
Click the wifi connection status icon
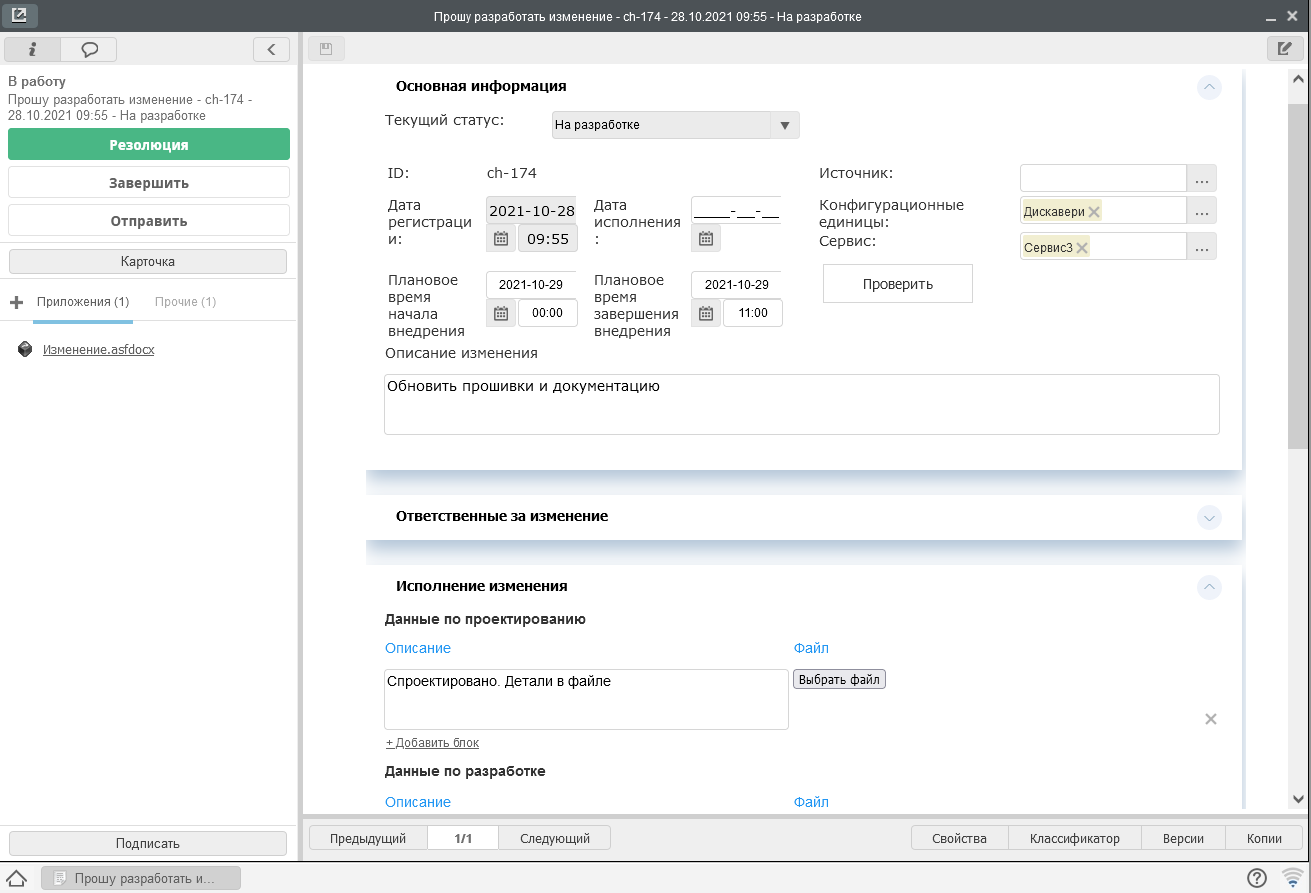[x=1292, y=878]
